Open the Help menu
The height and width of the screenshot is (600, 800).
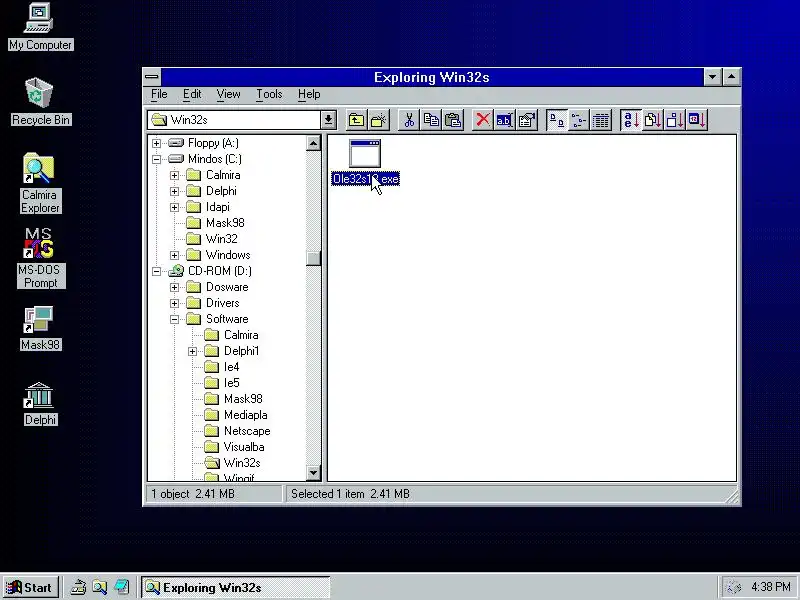click(x=309, y=94)
